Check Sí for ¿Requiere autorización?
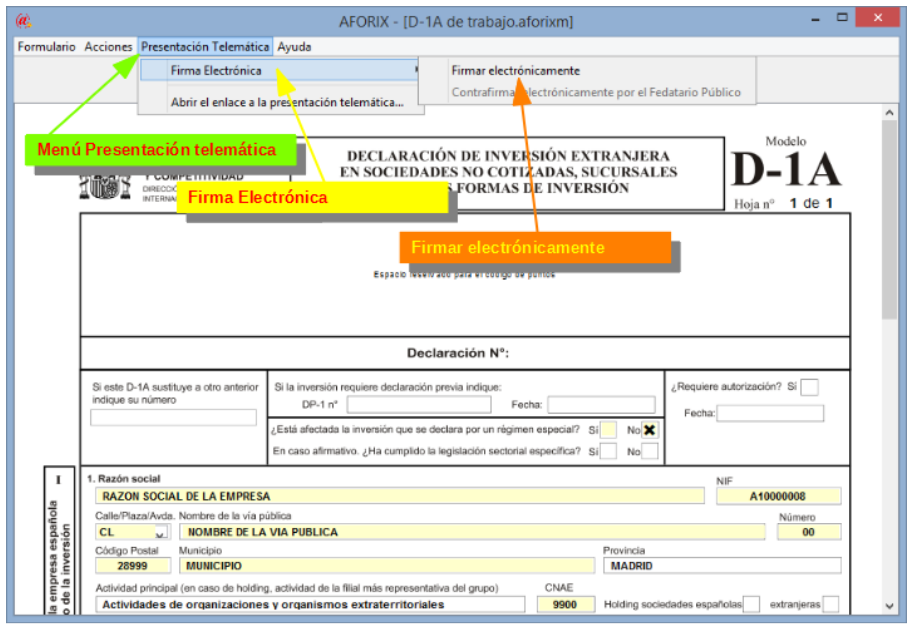This screenshot has height=631, width=912. tap(809, 387)
